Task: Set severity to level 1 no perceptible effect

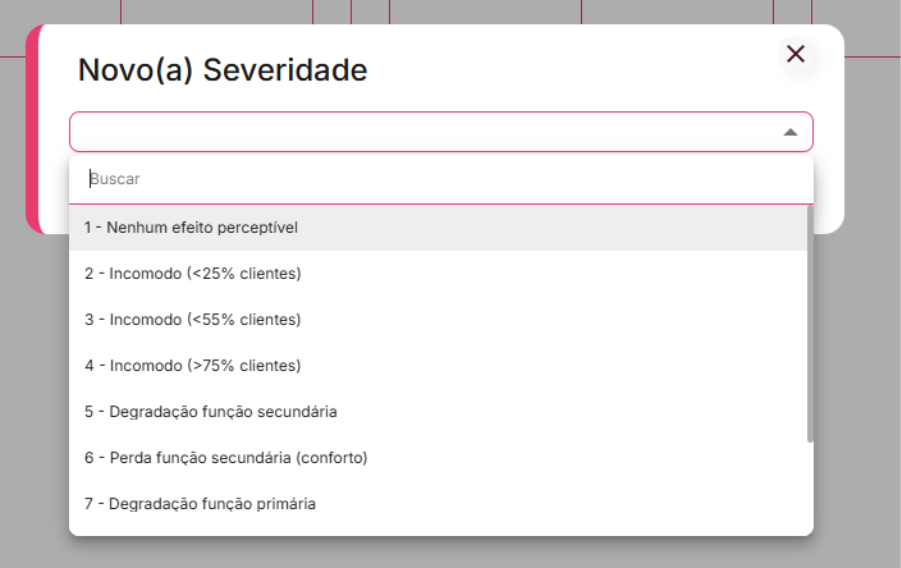Action: [191, 228]
